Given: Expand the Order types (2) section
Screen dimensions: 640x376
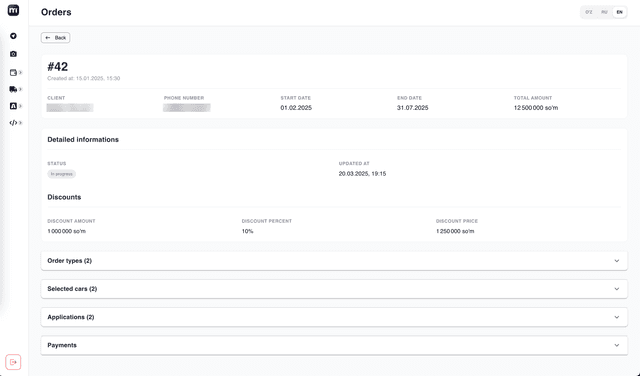Looking at the screenshot, I should [334, 260].
